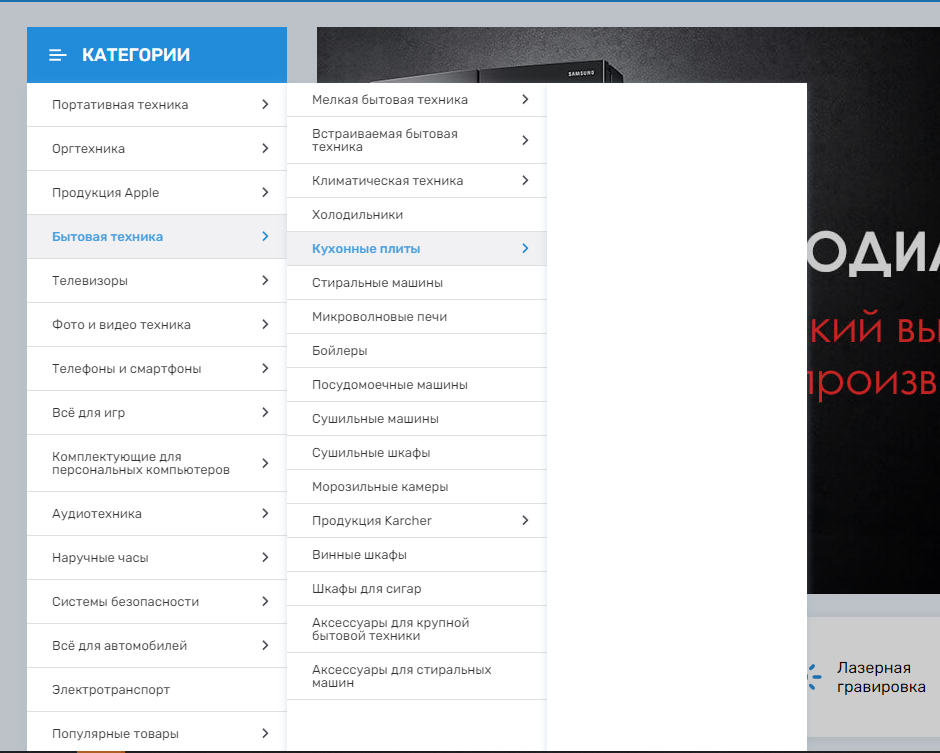Open the Лазерная гравировка link
Viewport: 940px width, 753px height.
[x=880, y=677]
